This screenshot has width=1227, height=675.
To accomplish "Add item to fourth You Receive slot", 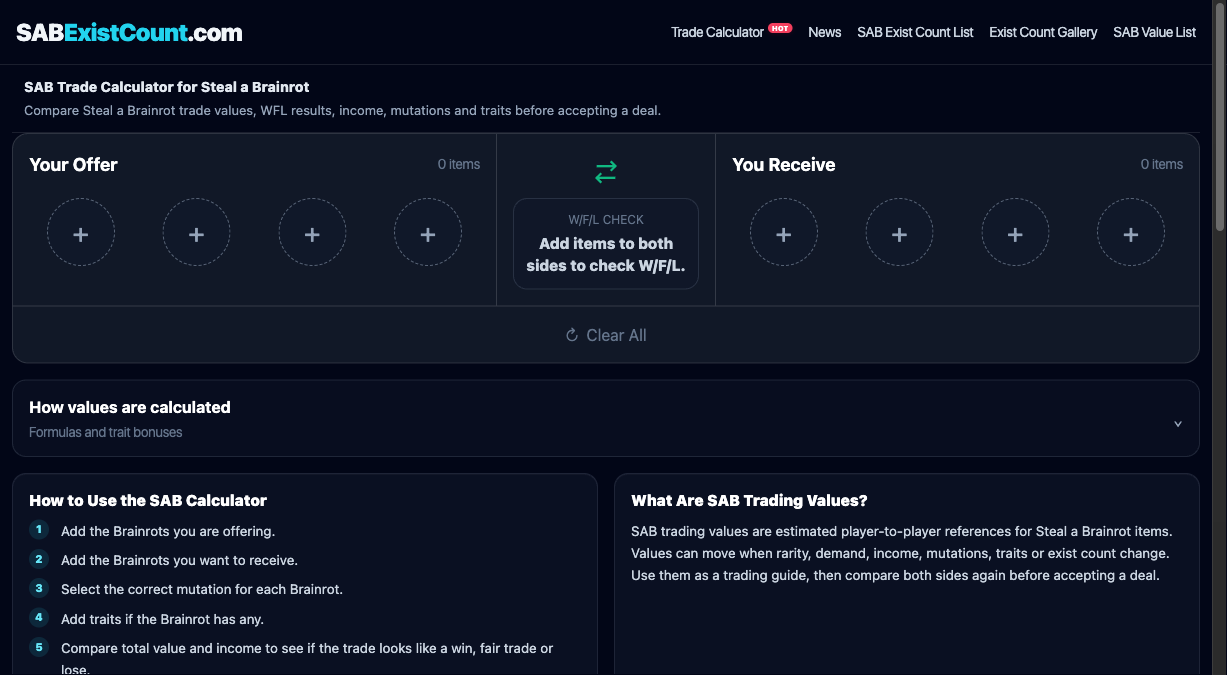I will coord(1131,232).
